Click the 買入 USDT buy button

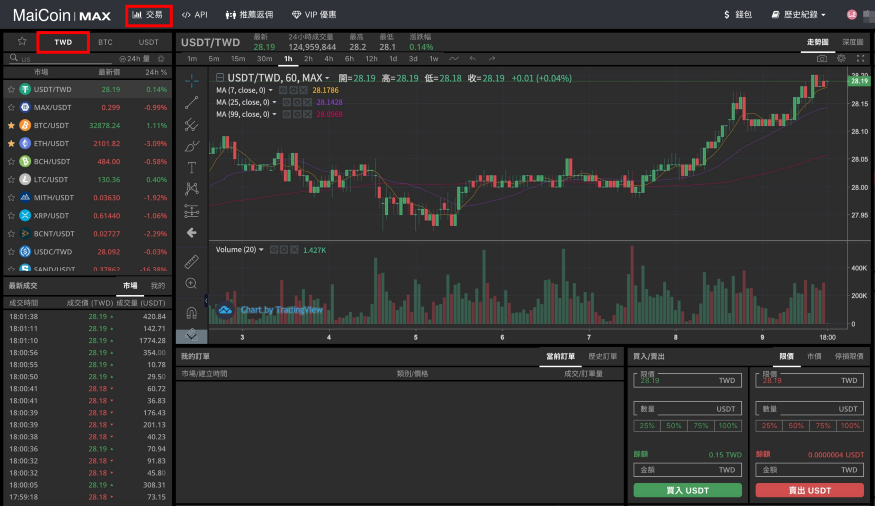688,490
